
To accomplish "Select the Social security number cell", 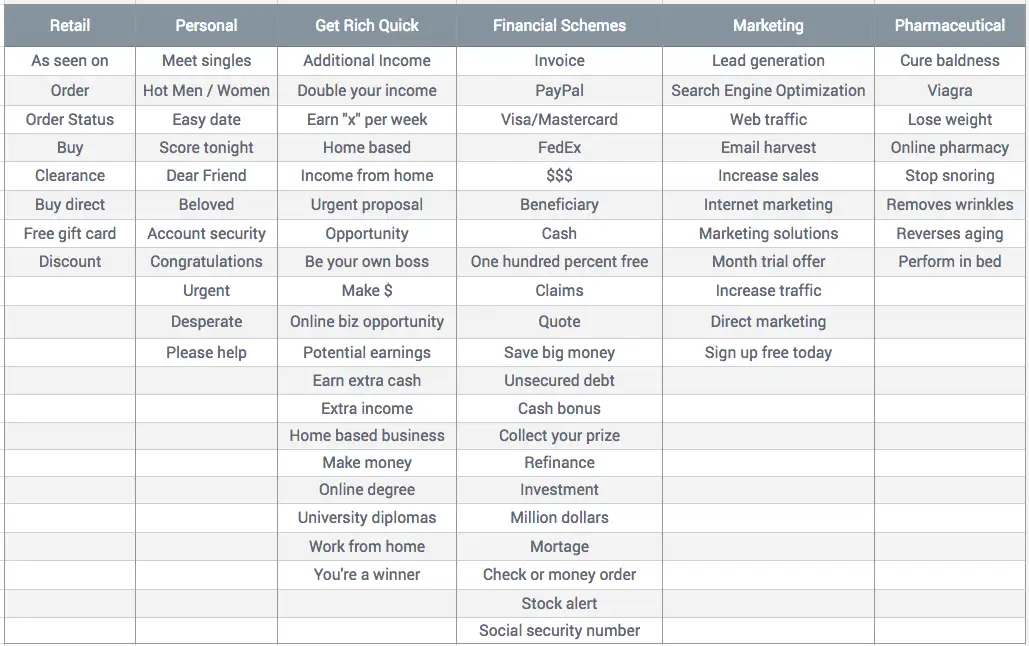I will [559, 630].
